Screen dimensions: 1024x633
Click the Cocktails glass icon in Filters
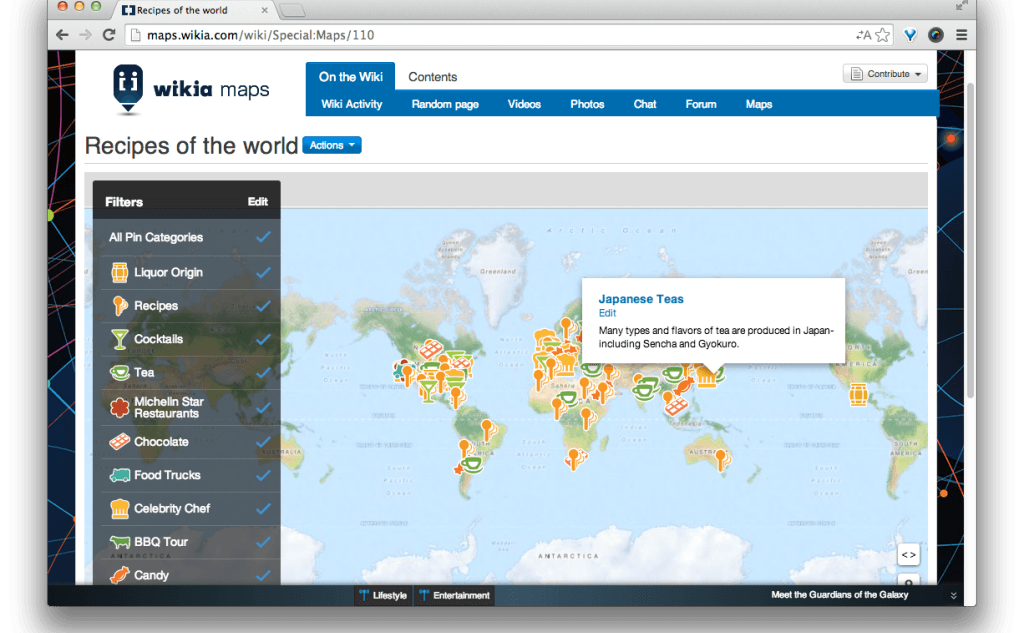119,339
